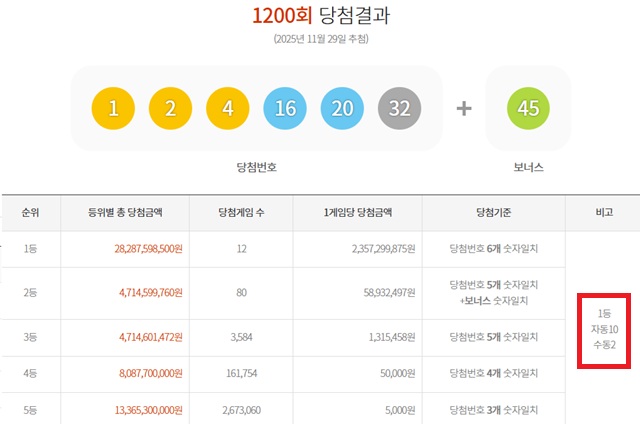Click the 당첨게임 수 column header

coord(241,212)
